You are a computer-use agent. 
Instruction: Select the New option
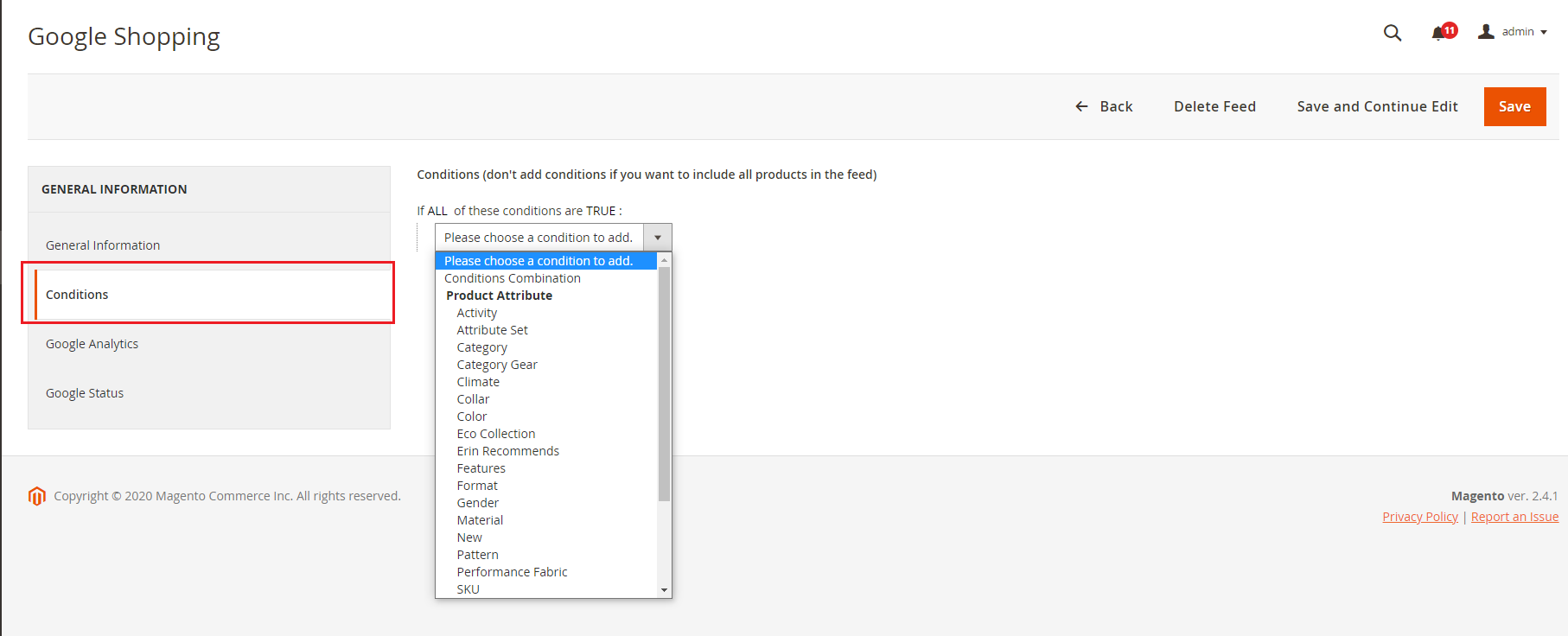(x=546, y=537)
